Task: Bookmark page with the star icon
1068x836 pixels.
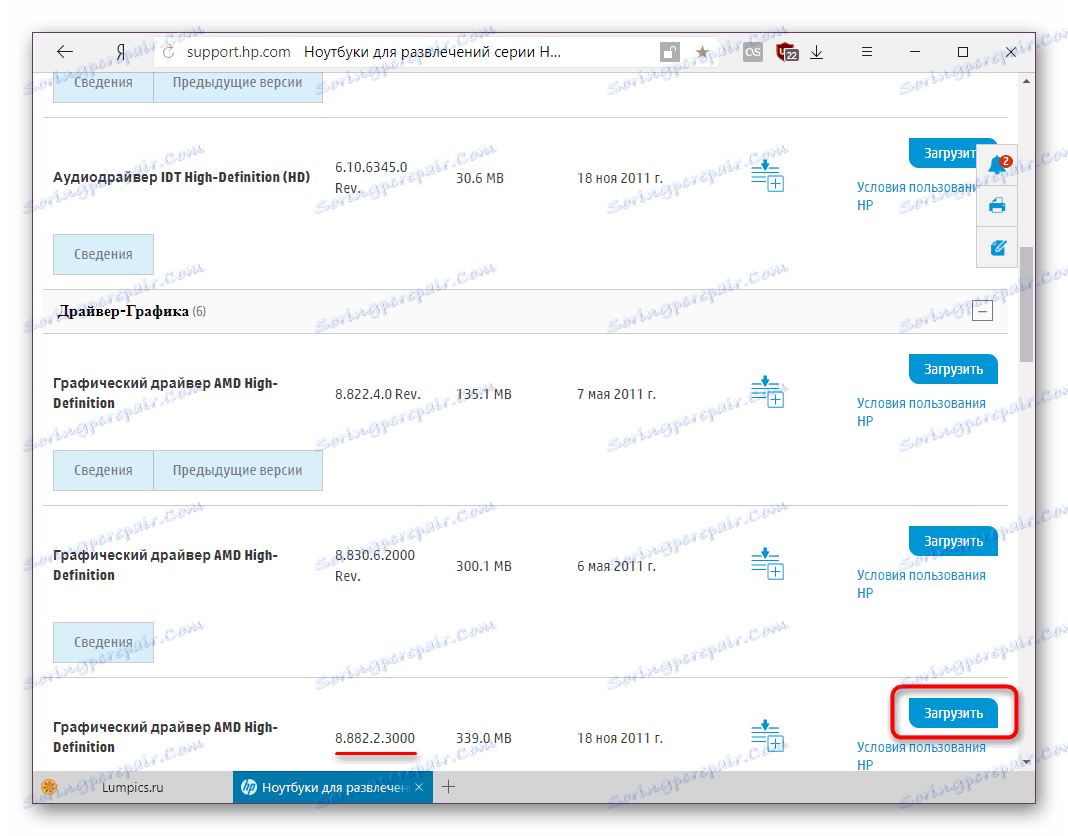Action: 702,52
